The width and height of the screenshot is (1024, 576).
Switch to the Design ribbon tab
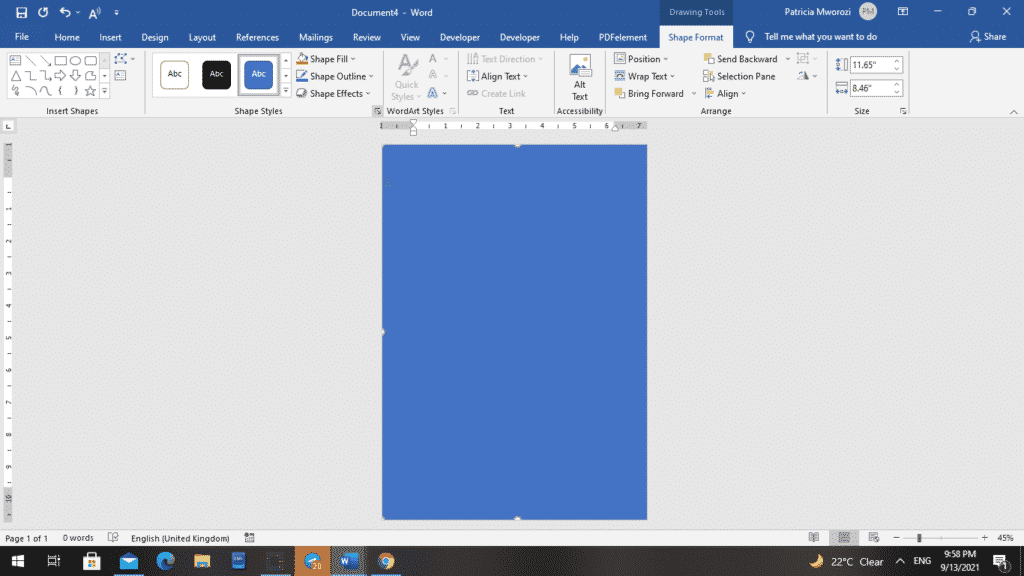tap(154, 37)
